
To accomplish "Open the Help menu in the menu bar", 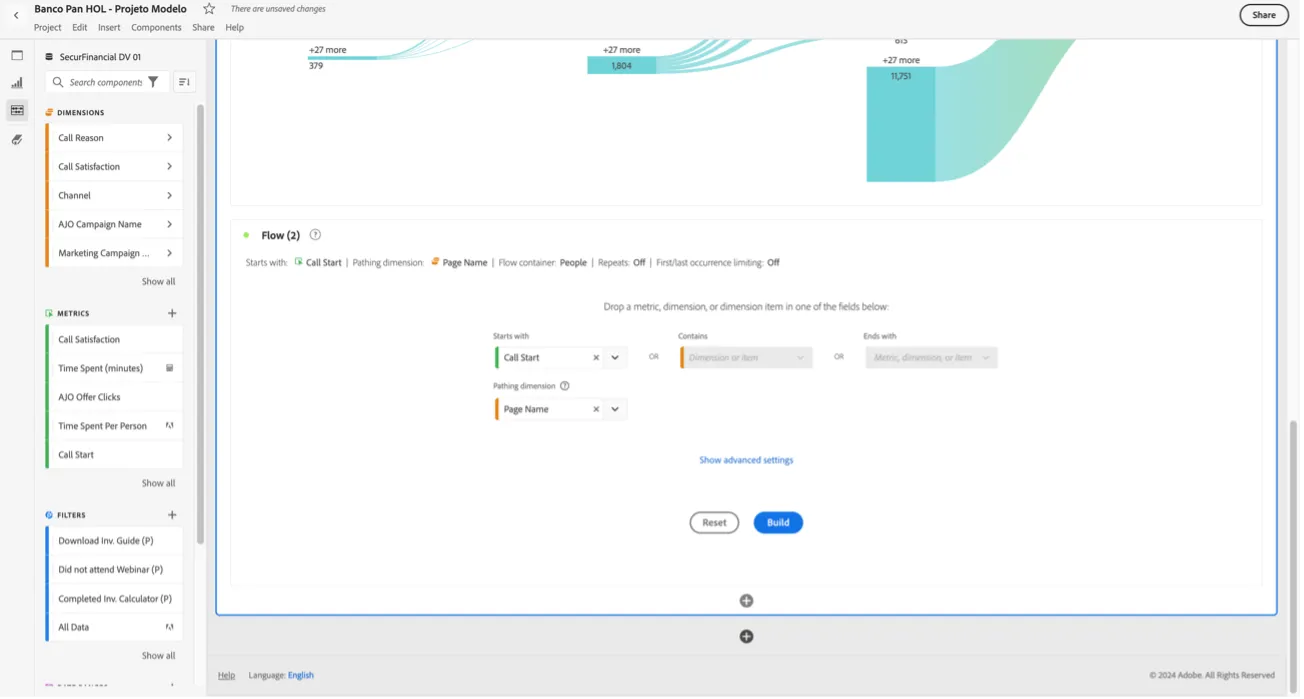I will pyautogui.click(x=234, y=27).
